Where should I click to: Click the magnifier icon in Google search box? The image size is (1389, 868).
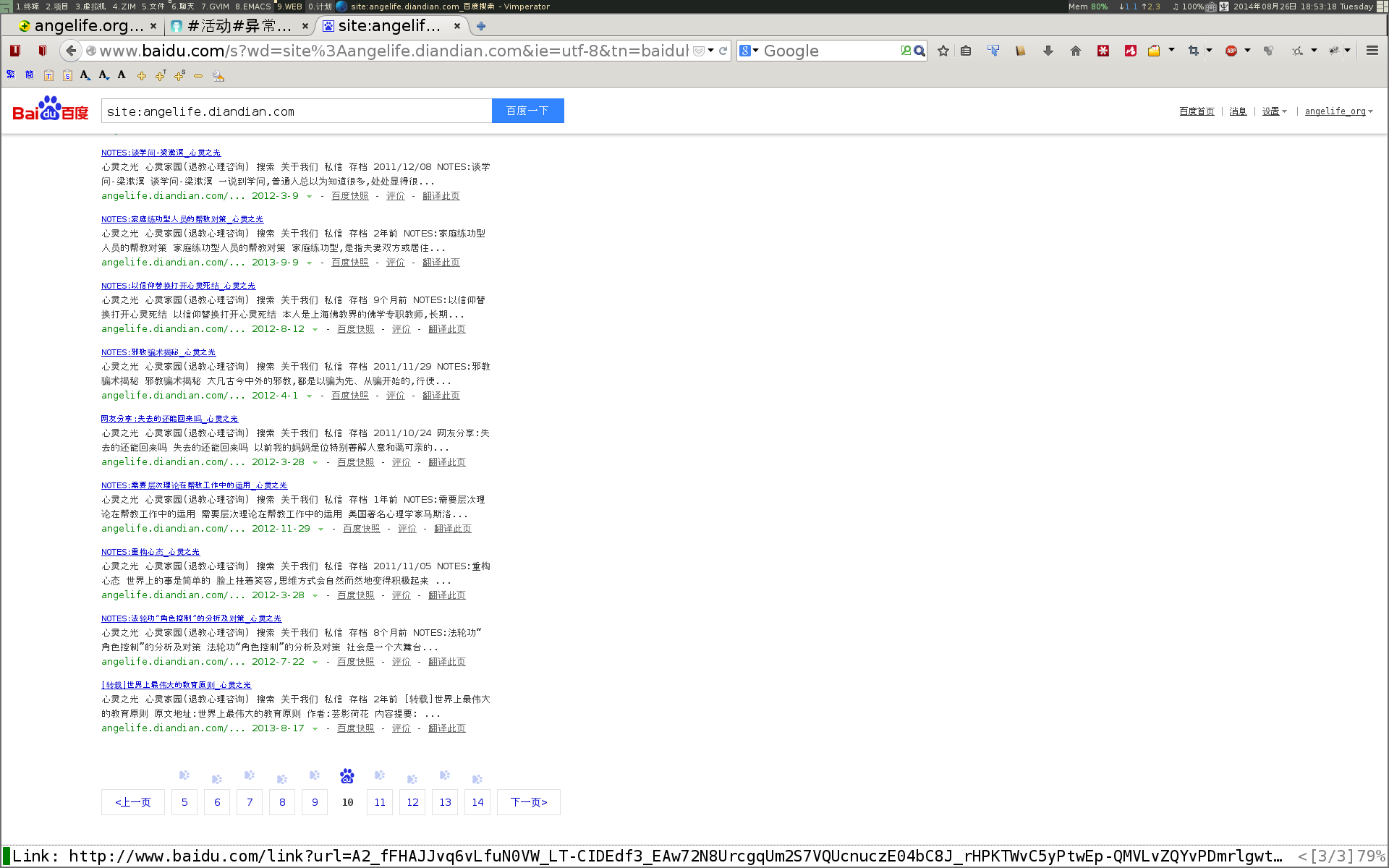tap(919, 51)
